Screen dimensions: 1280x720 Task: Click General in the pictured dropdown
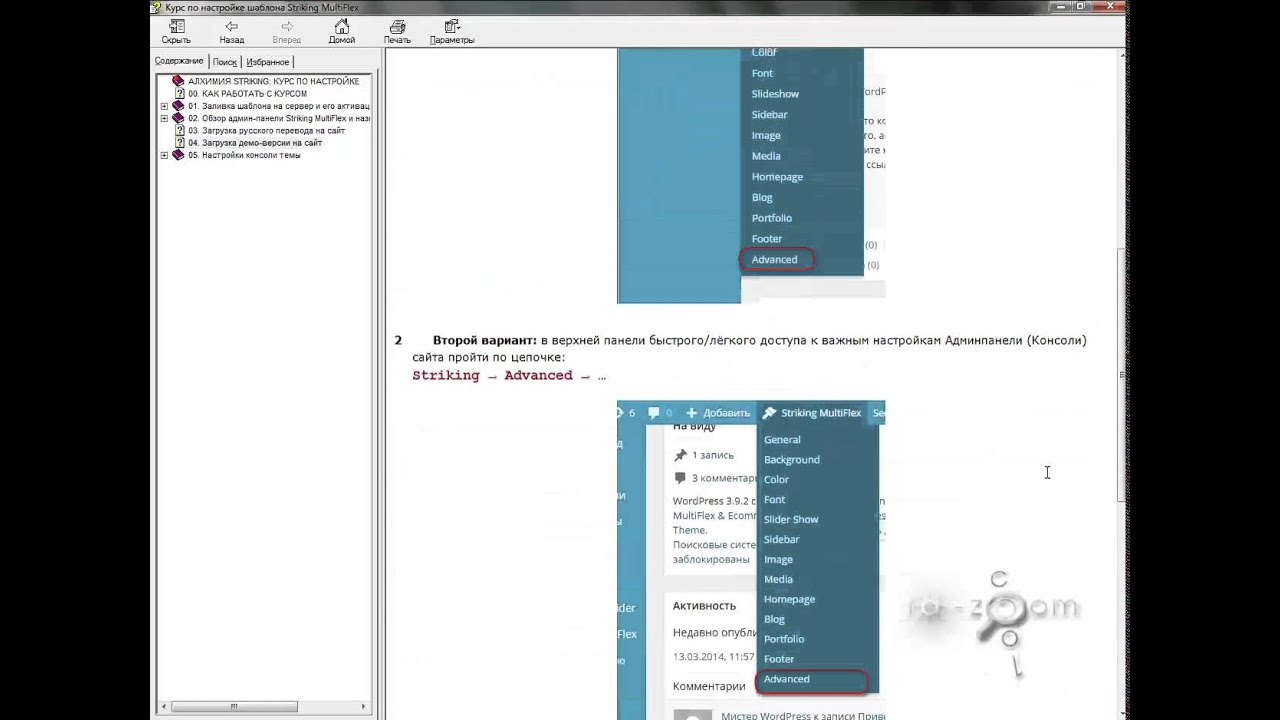pyautogui.click(x=782, y=440)
